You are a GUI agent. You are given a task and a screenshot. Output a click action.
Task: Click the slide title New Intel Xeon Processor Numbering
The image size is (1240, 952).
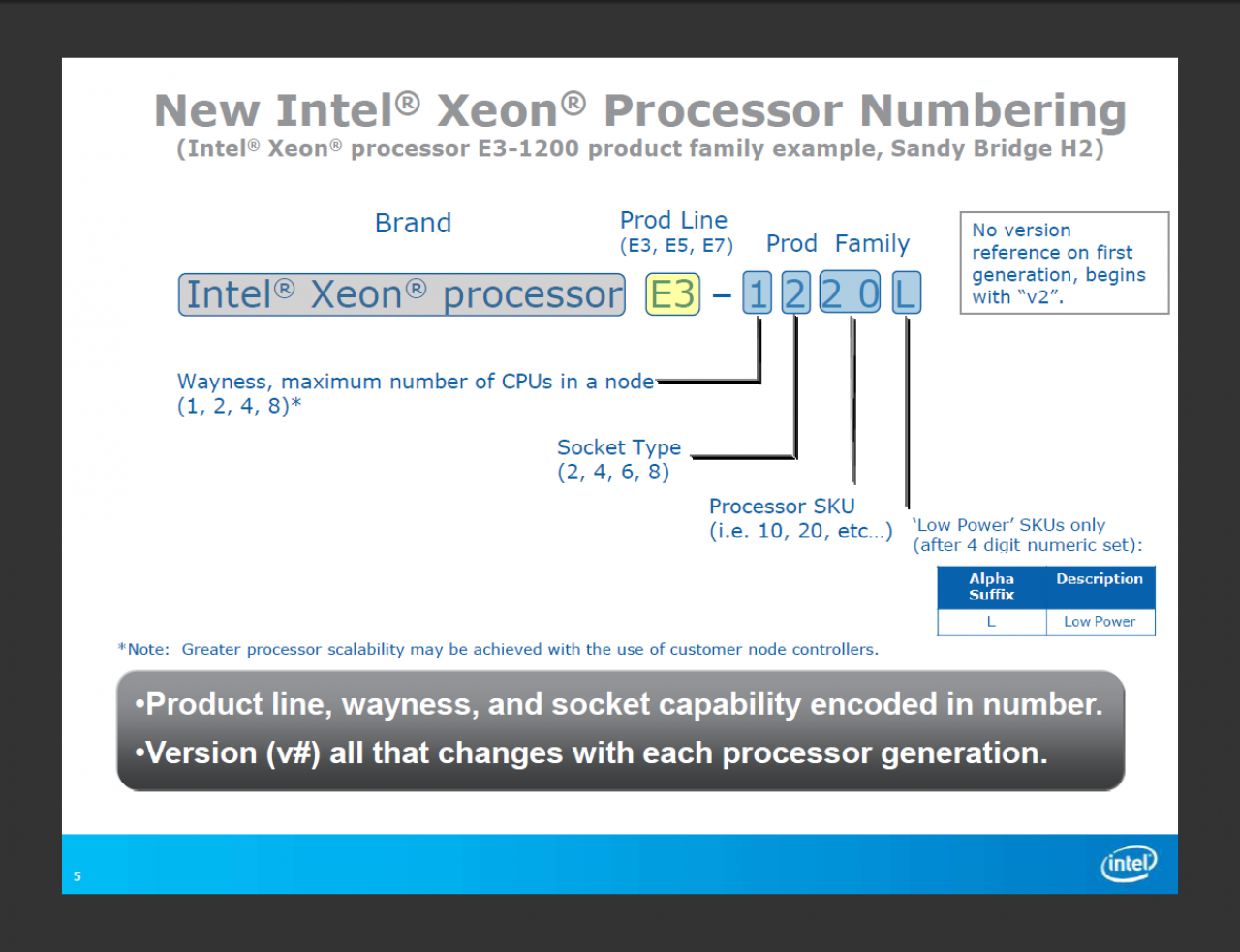point(640,109)
